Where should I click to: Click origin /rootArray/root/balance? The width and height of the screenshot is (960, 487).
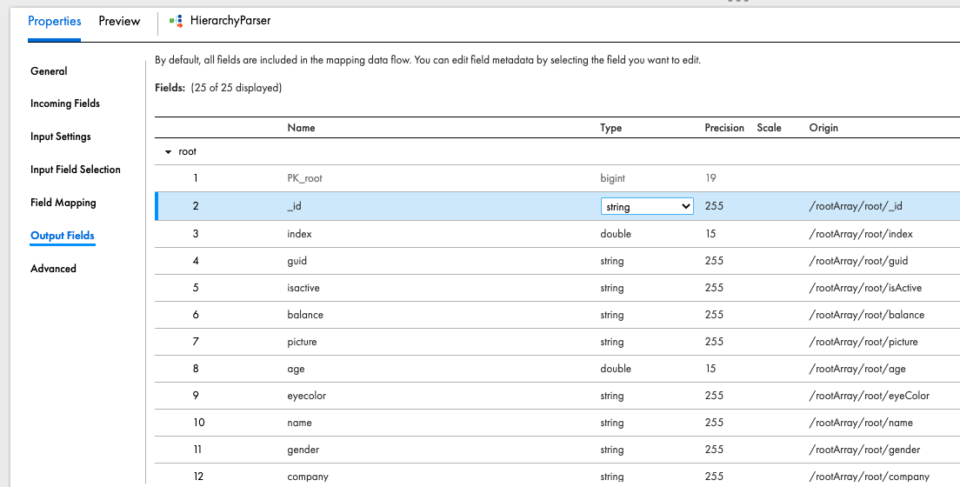click(x=866, y=315)
